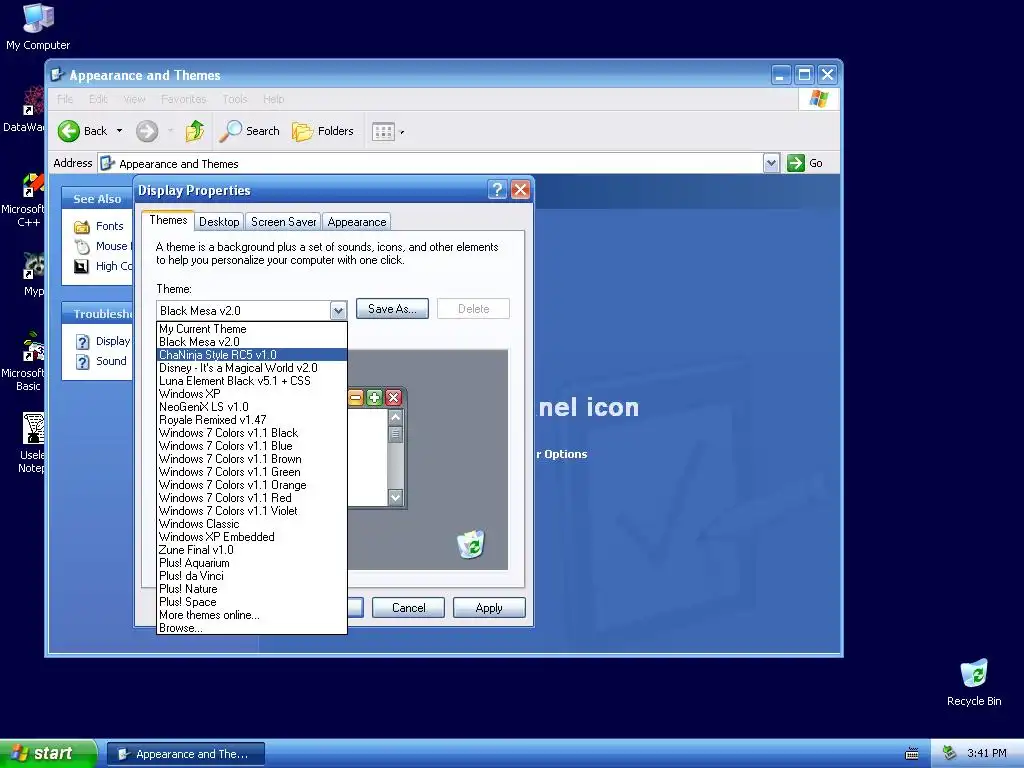This screenshot has height=768, width=1024.
Task: Select ChaNinja Style RC5 v1.0 theme
Action: 252,355
